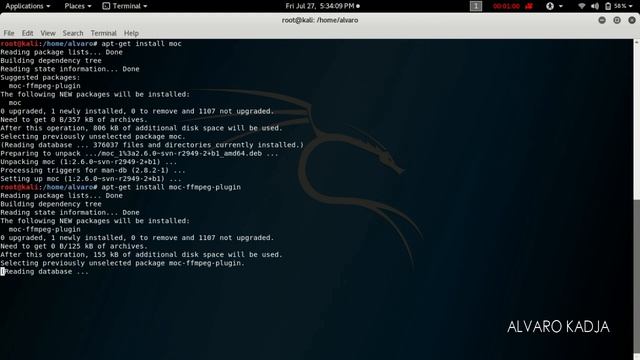Close the terminal window

(632, 20)
